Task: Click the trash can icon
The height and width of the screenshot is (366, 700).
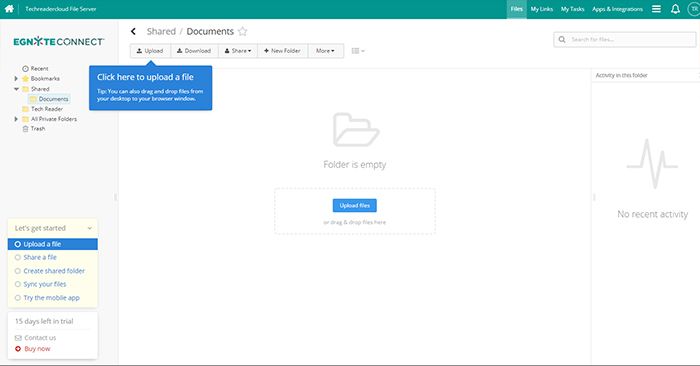Action: [x=25, y=129]
